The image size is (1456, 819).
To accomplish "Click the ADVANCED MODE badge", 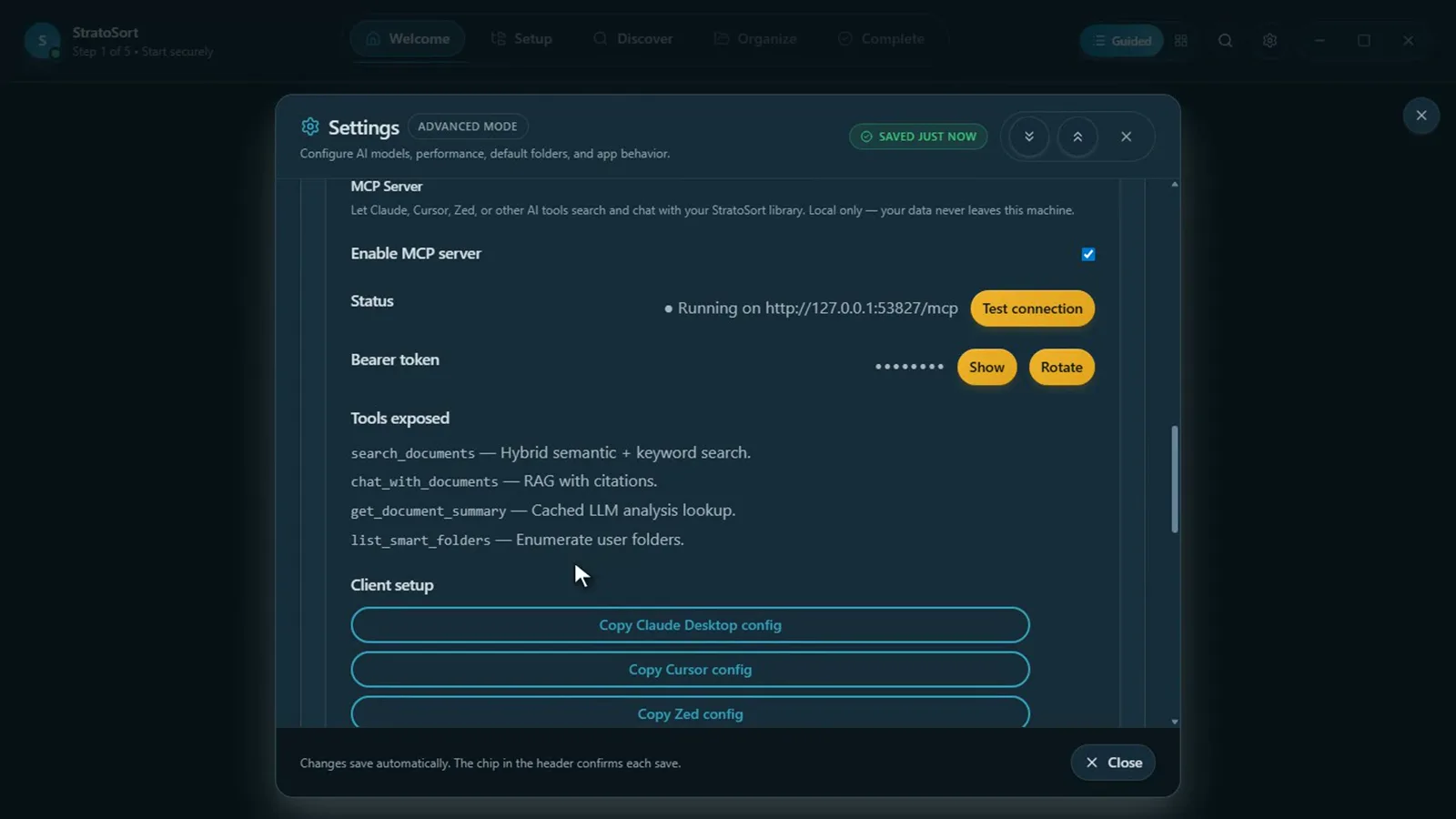I will coord(468,126).
